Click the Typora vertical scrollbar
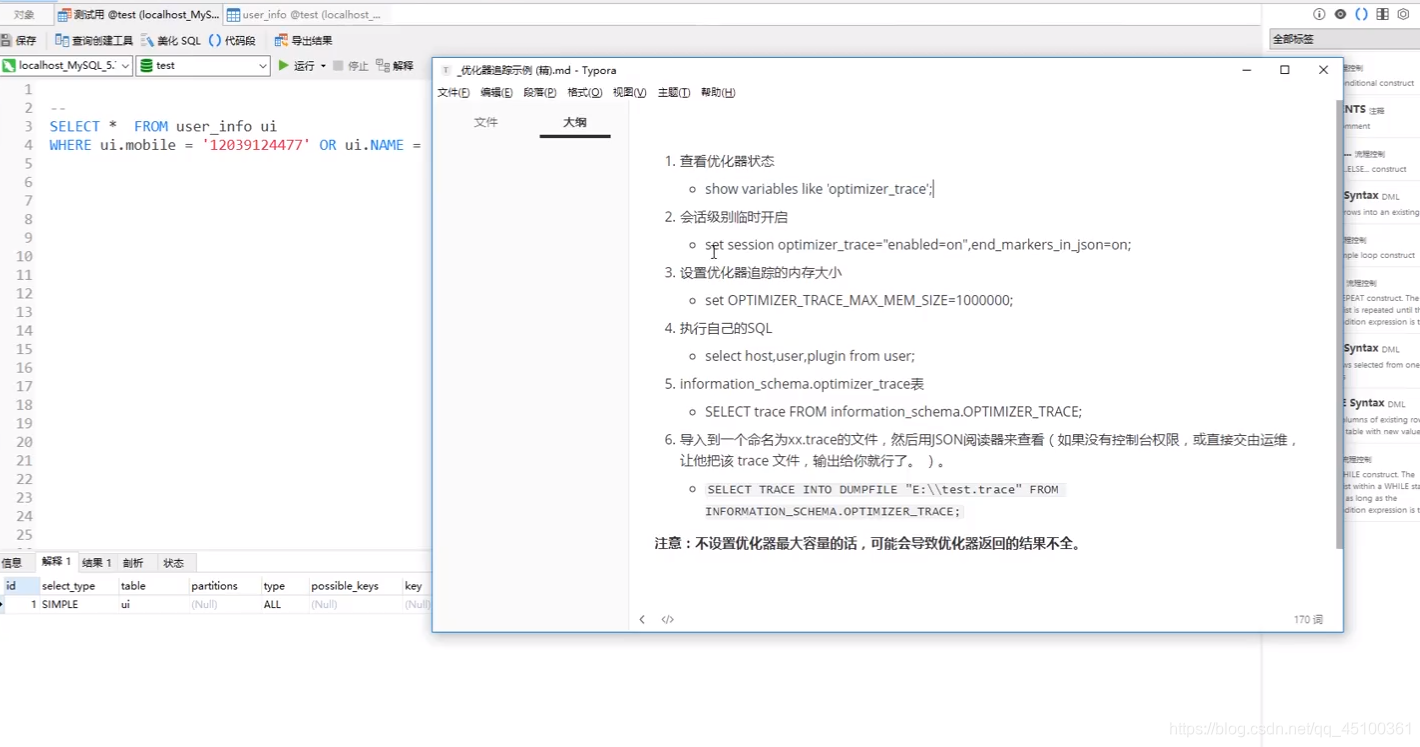The image size is (1420, 747). coord(1339,325)
